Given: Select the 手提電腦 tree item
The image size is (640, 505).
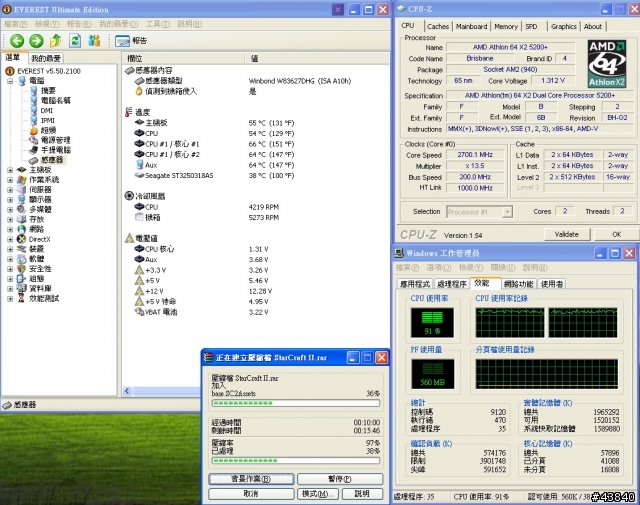Looking at the screenshot, I should point(56,150).
